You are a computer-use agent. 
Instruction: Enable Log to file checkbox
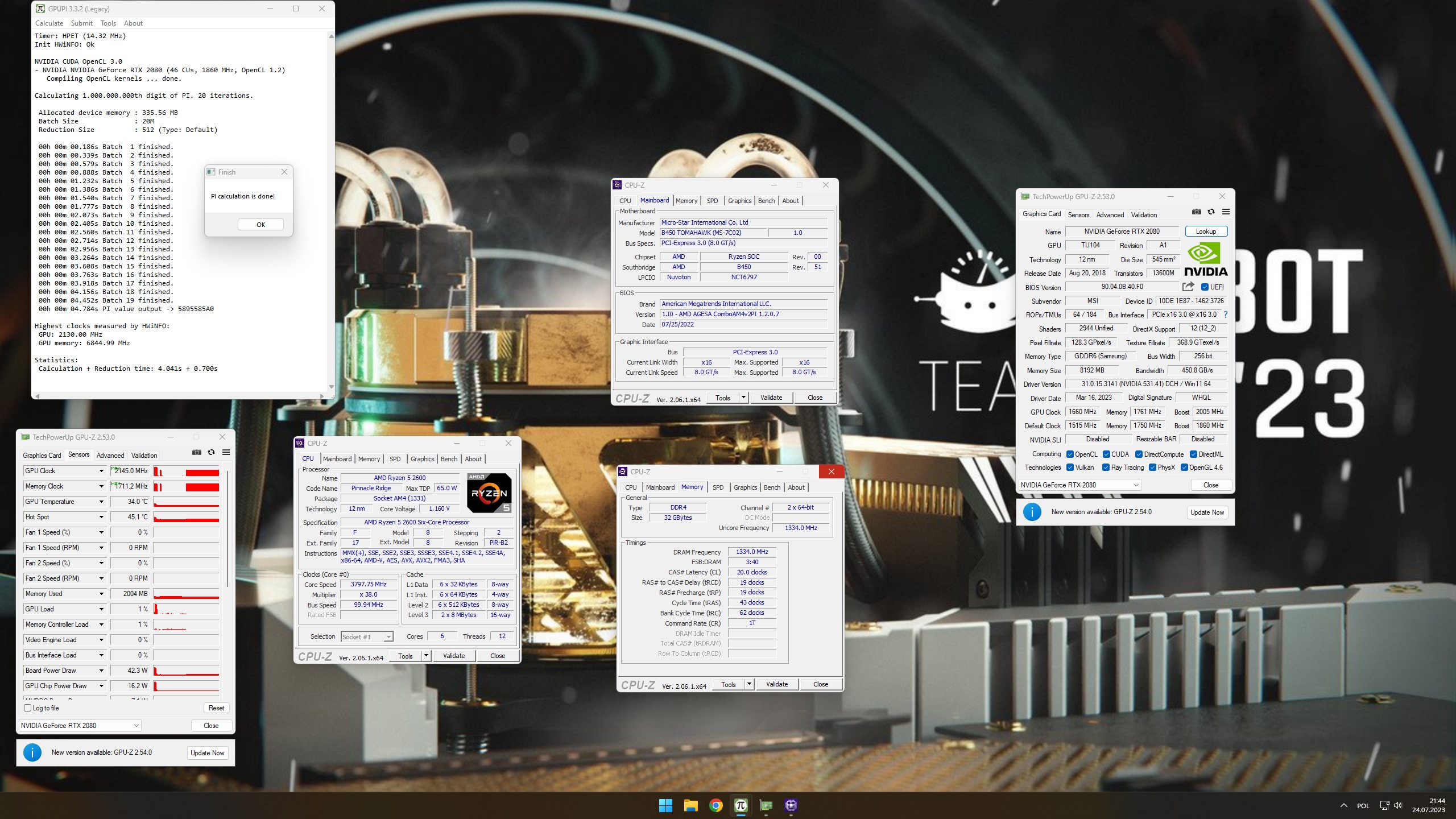27,708
